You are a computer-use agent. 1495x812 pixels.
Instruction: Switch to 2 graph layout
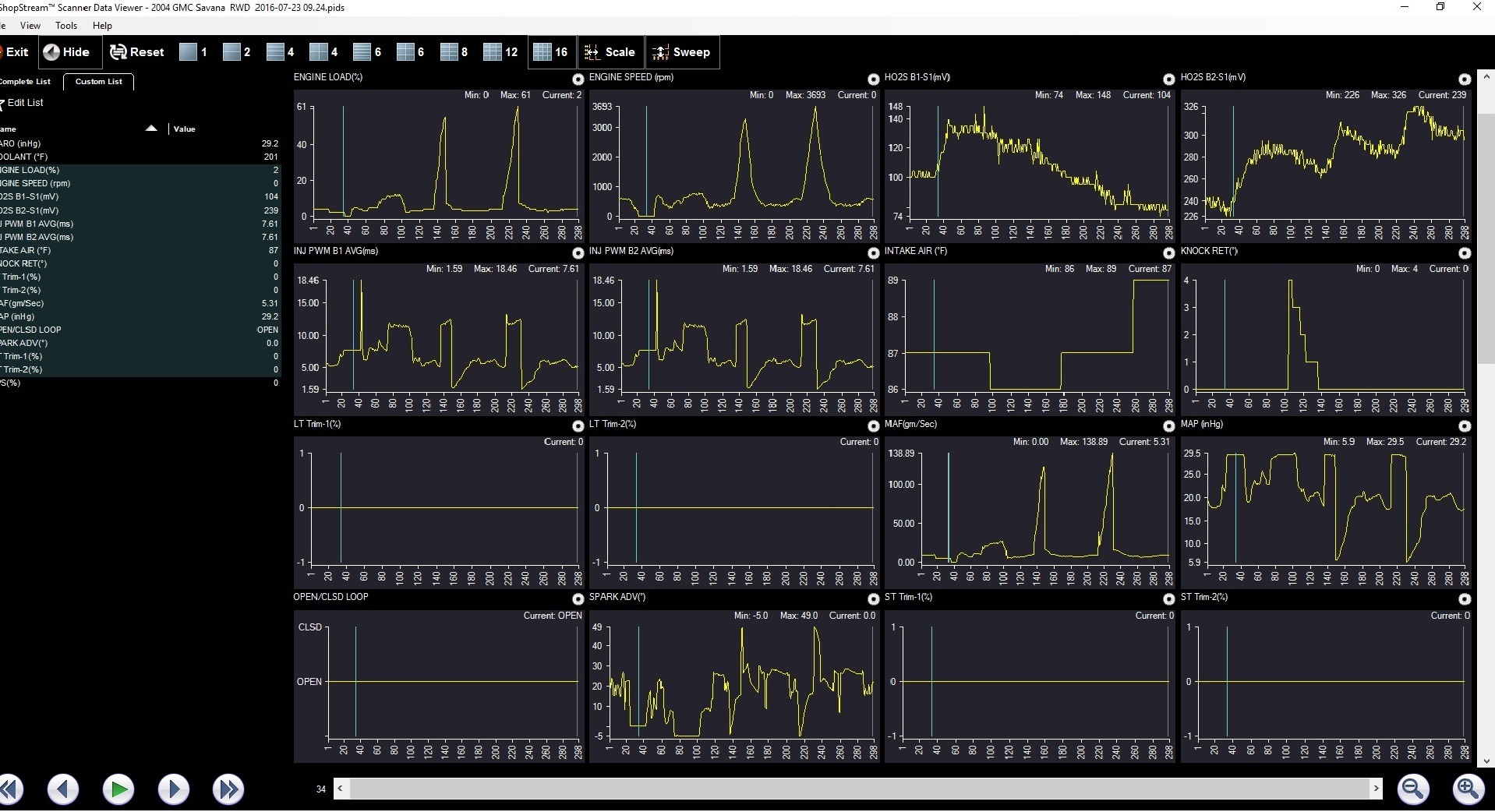(237, 52)
